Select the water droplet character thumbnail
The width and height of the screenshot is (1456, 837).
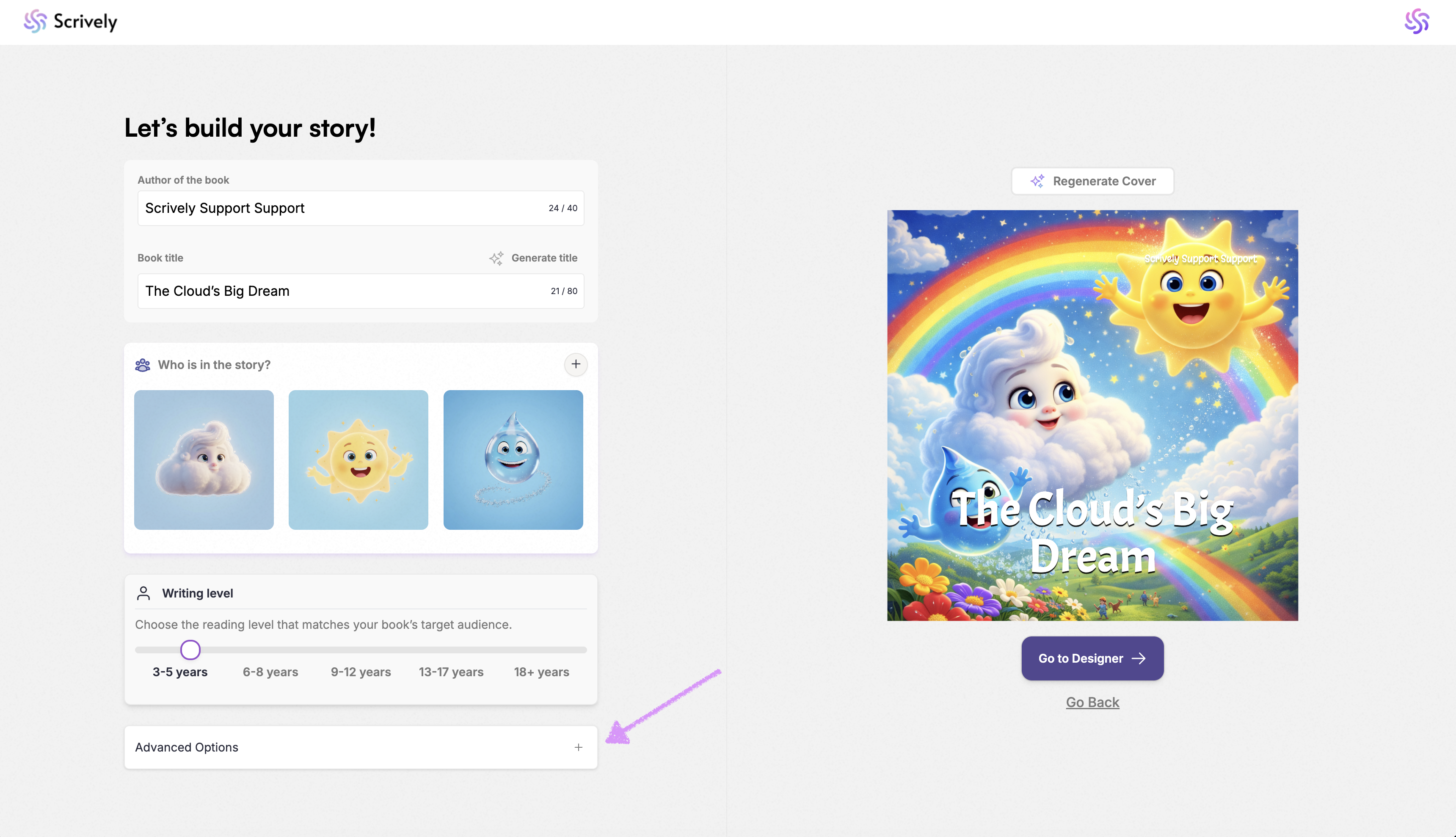pyautogui.click(x=513, y=460)
